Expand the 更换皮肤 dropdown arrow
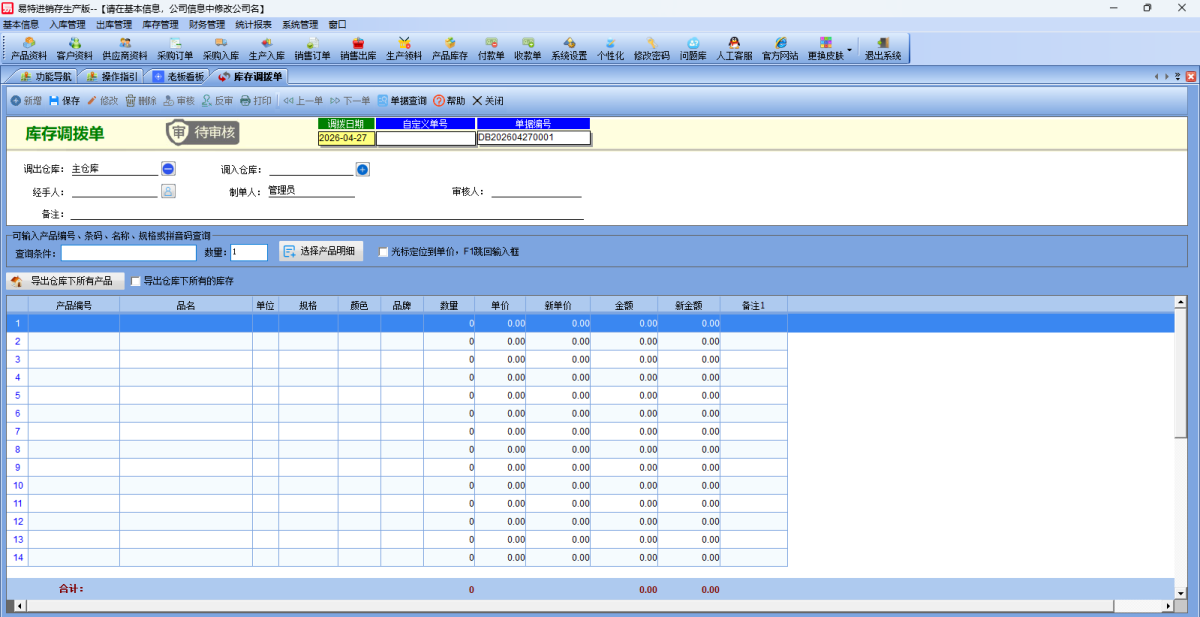Screen dimensions: 1200x617 click(x=850, y=49)
